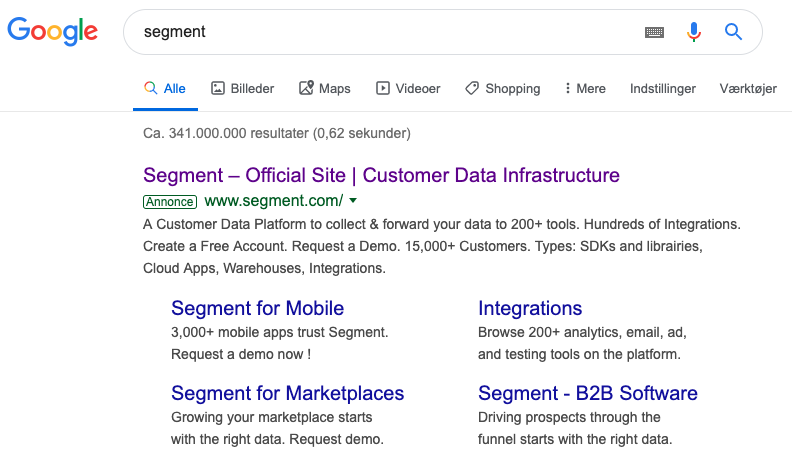Open the on-screen keyboard icon
Viewport: 792px width, 469px height.
654,32
